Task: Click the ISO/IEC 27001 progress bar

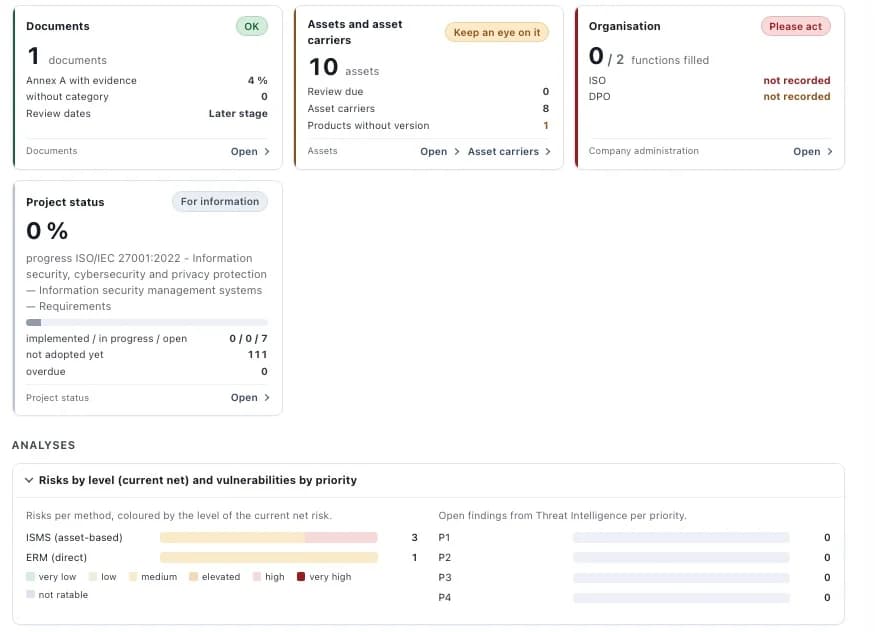Action: (x=147, y=322)
